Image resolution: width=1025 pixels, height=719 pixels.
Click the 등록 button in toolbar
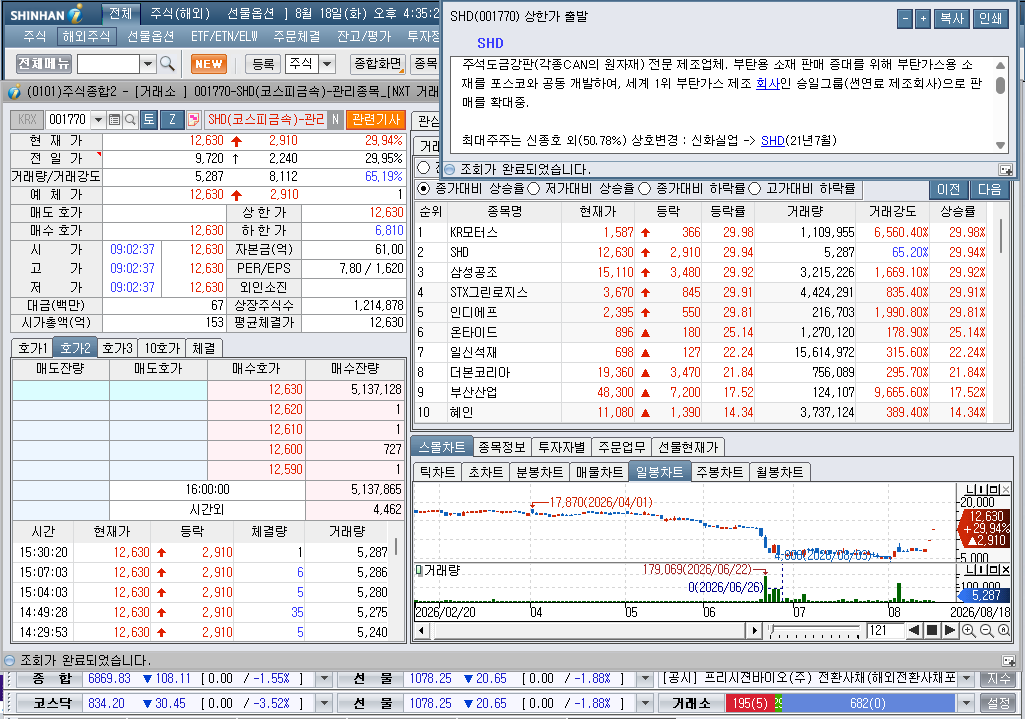point(263,63)
